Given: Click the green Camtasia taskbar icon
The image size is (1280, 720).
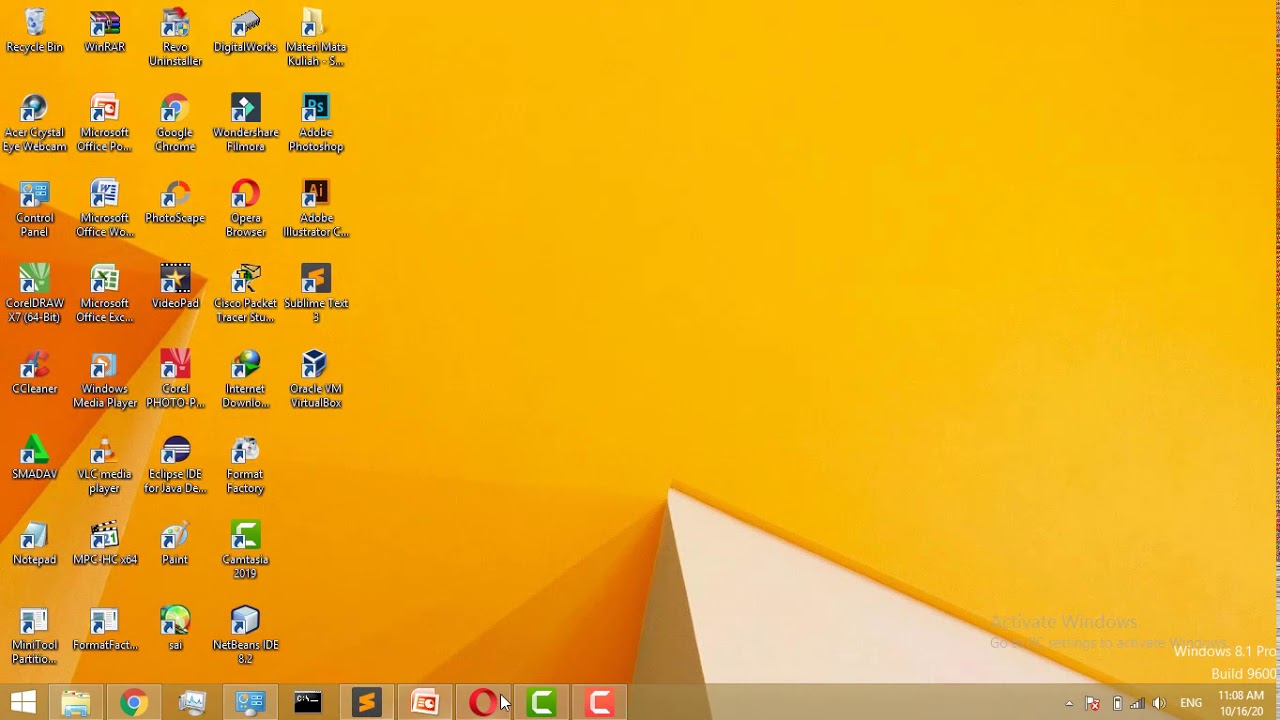Looking at the screenshot, I should click(541, 703).
